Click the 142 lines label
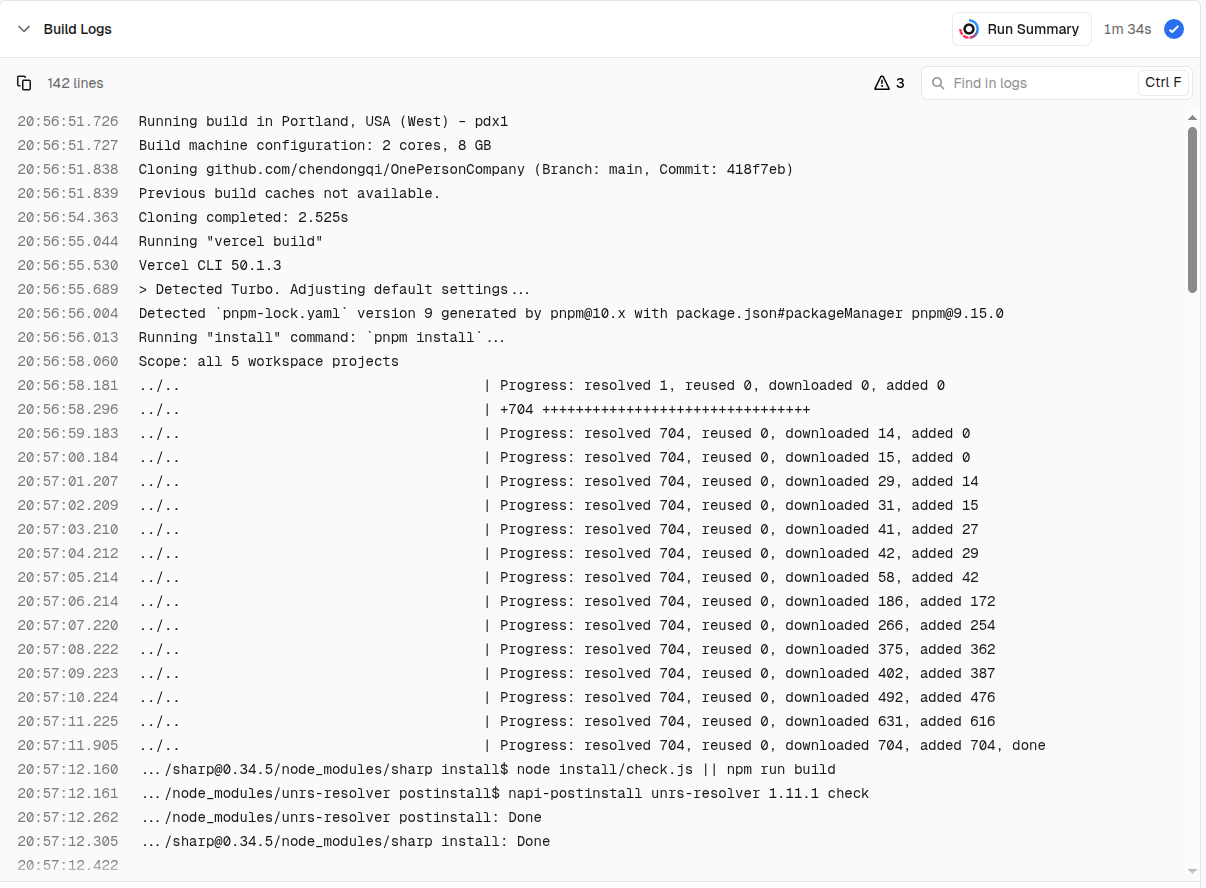The image size is (1206, 888). pyautogui.click(x=75, y=83)
